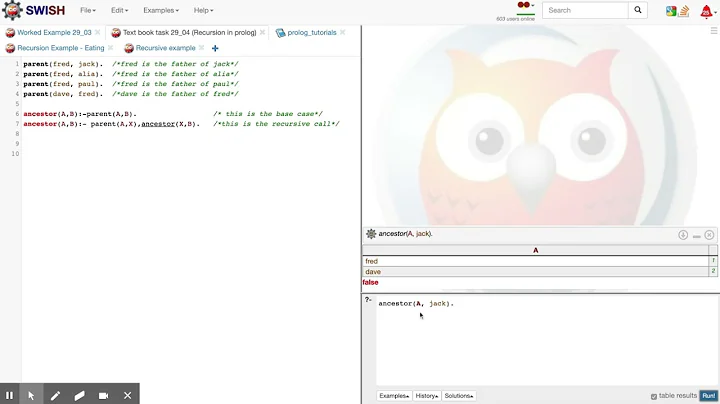Click the SWISH owl logo
Screen dimensions: 720x404
click(x=12, y=10)
